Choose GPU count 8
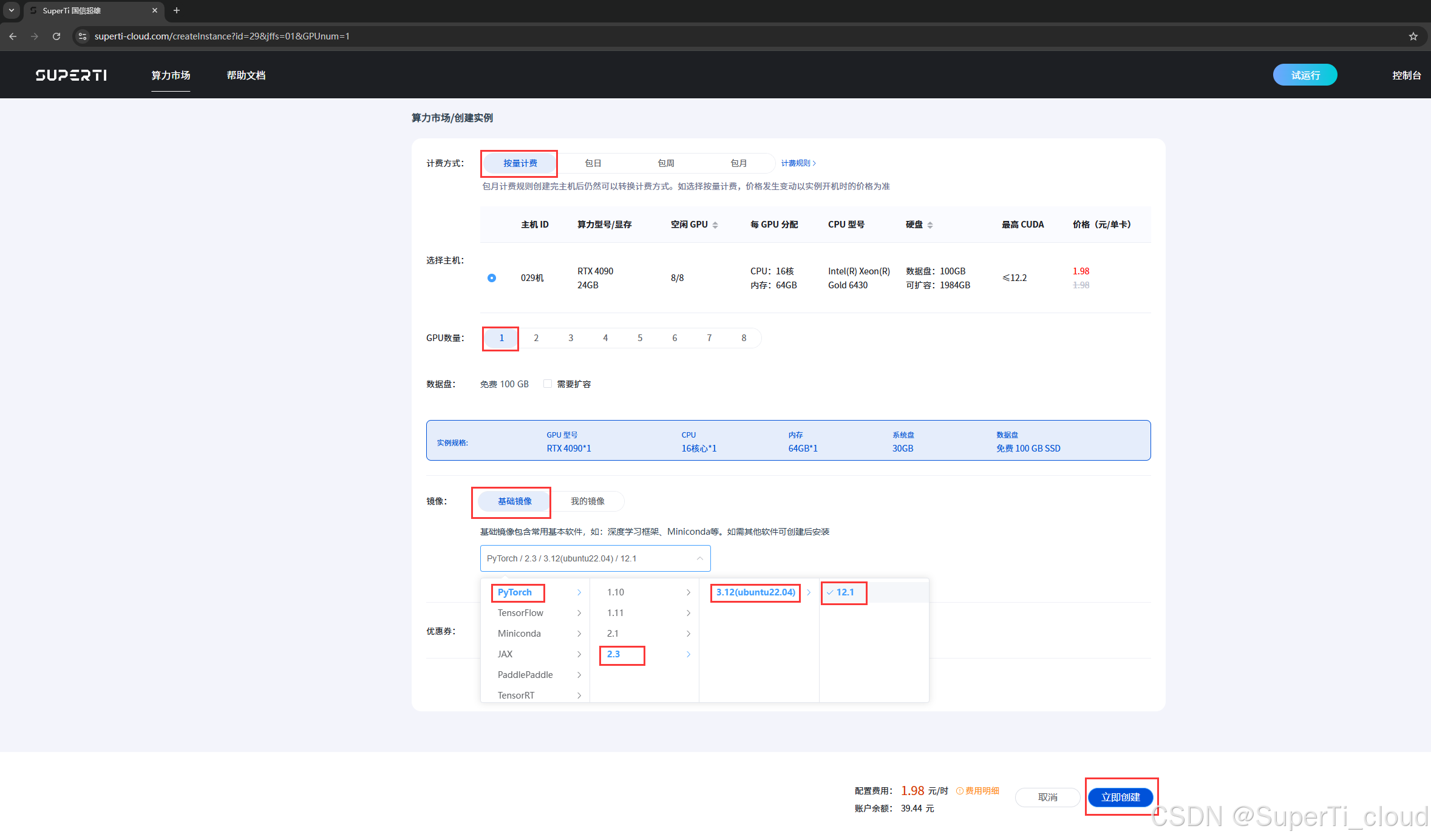 click(x=744, y=338)
